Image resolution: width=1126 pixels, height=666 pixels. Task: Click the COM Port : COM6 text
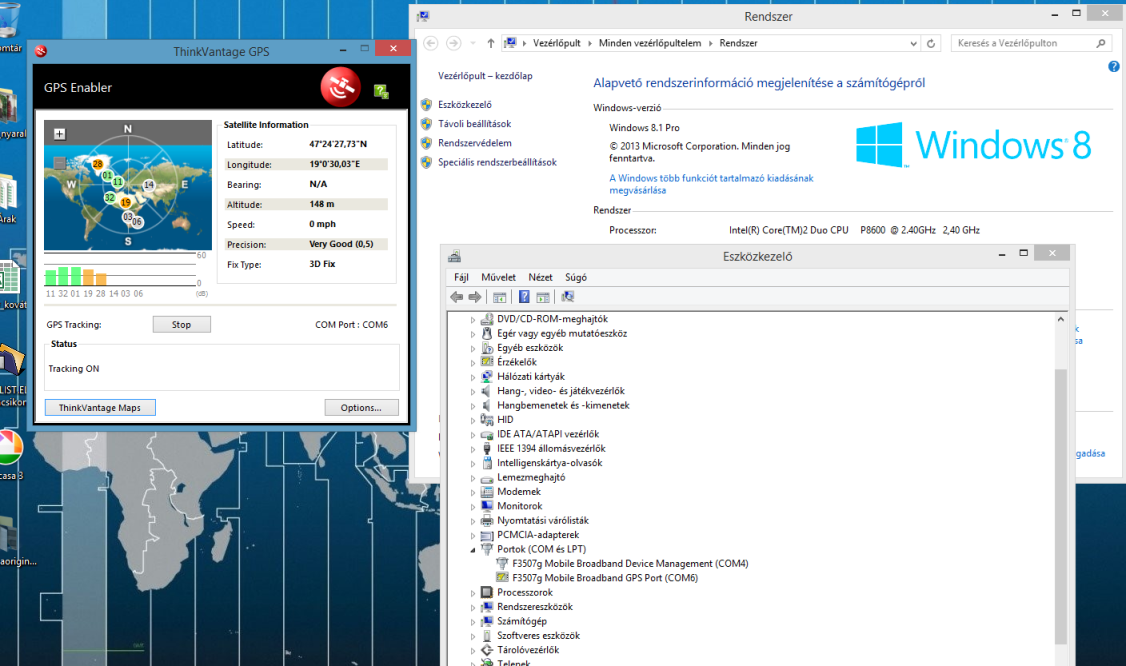pyautogui.click(x=351, y=325)
